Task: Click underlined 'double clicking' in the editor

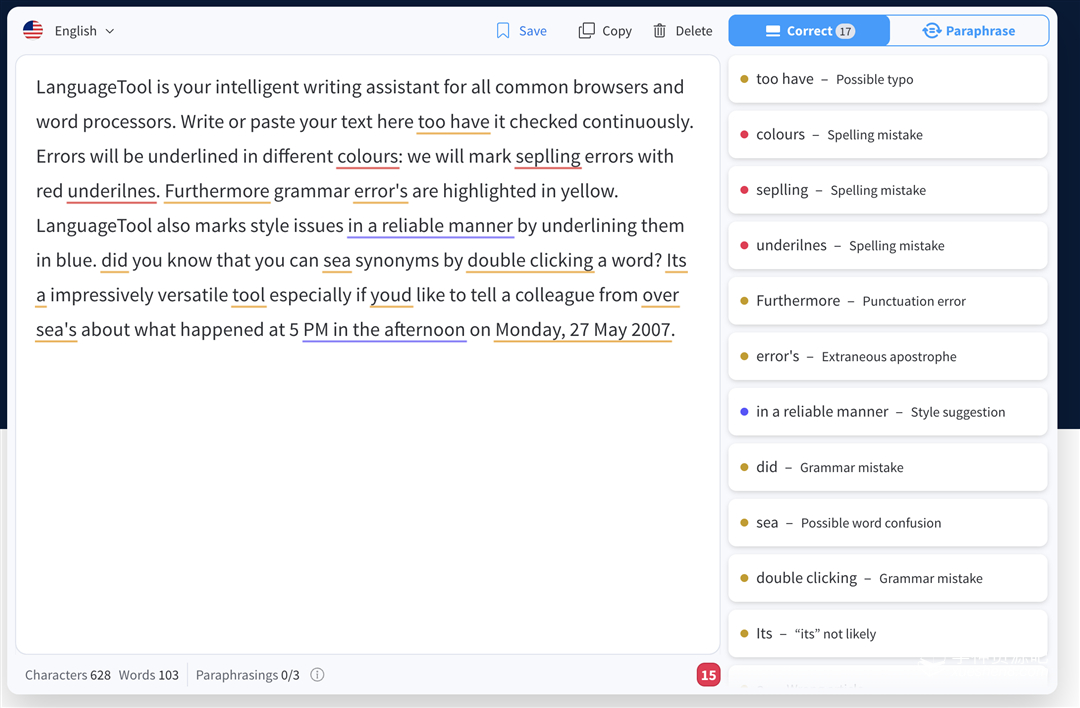Action: pos(530,261)
